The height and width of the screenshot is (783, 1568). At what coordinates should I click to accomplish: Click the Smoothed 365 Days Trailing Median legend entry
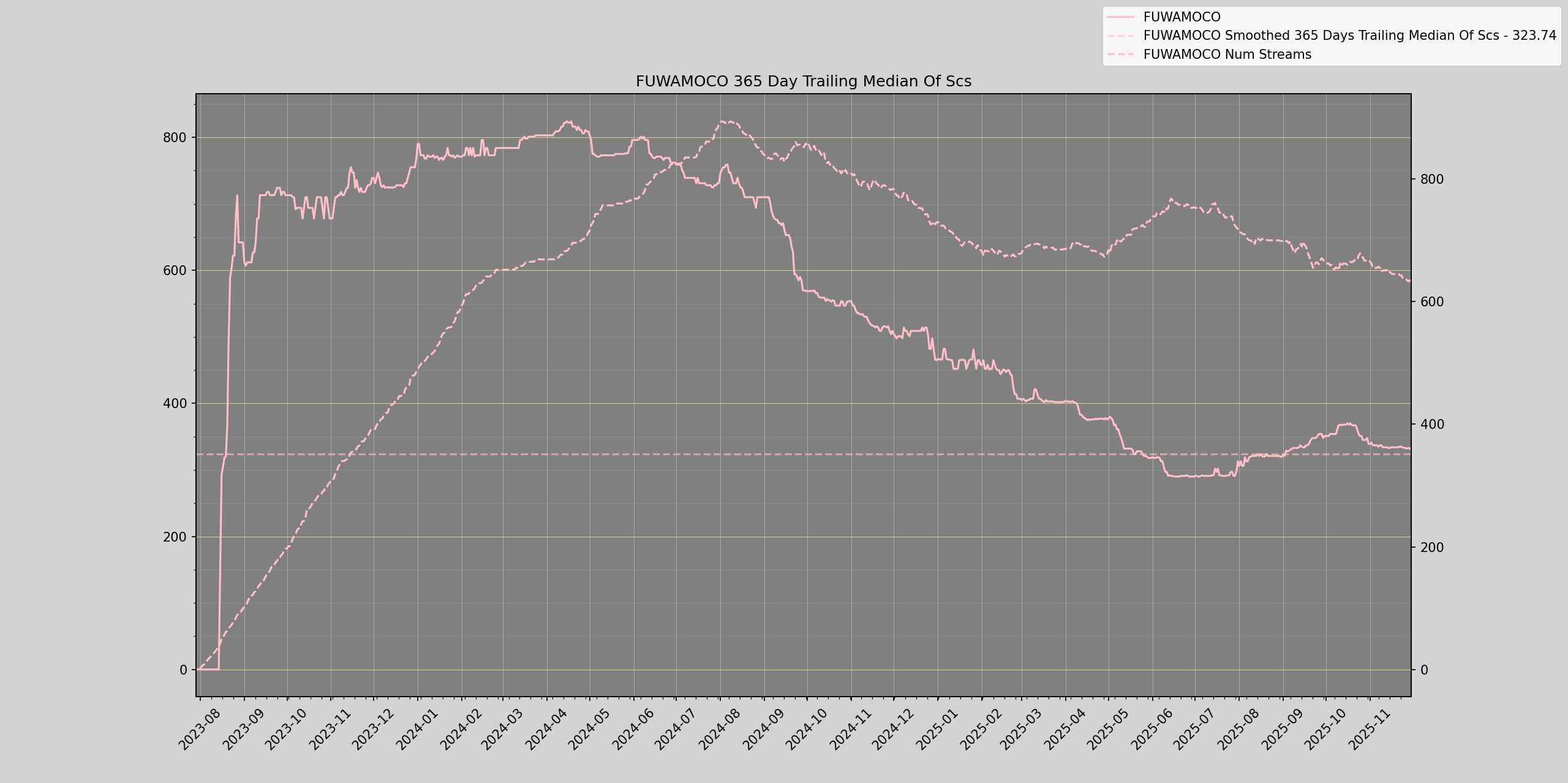point(1349,36)
